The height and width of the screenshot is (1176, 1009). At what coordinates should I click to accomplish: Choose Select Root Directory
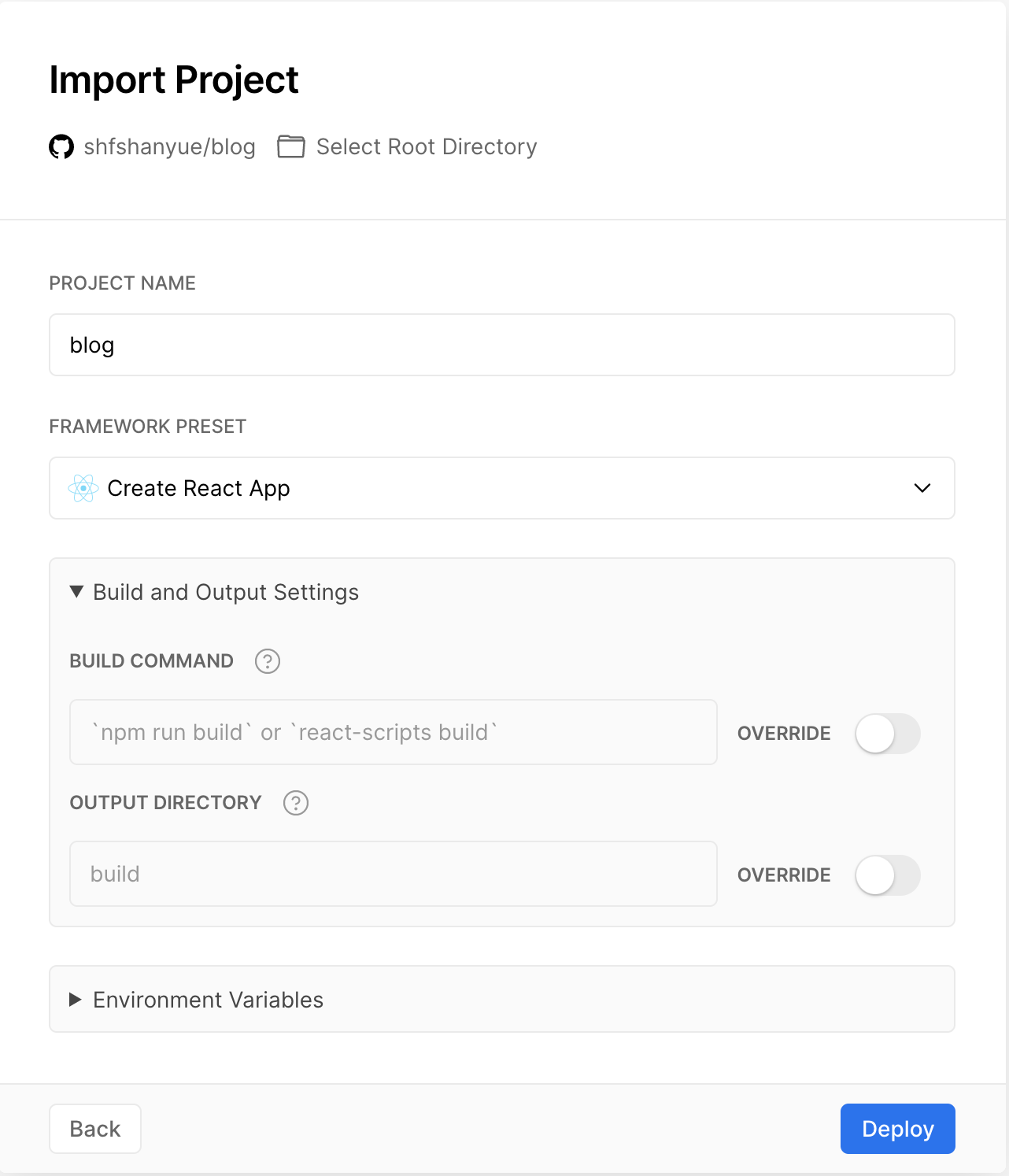pos(426,147)
